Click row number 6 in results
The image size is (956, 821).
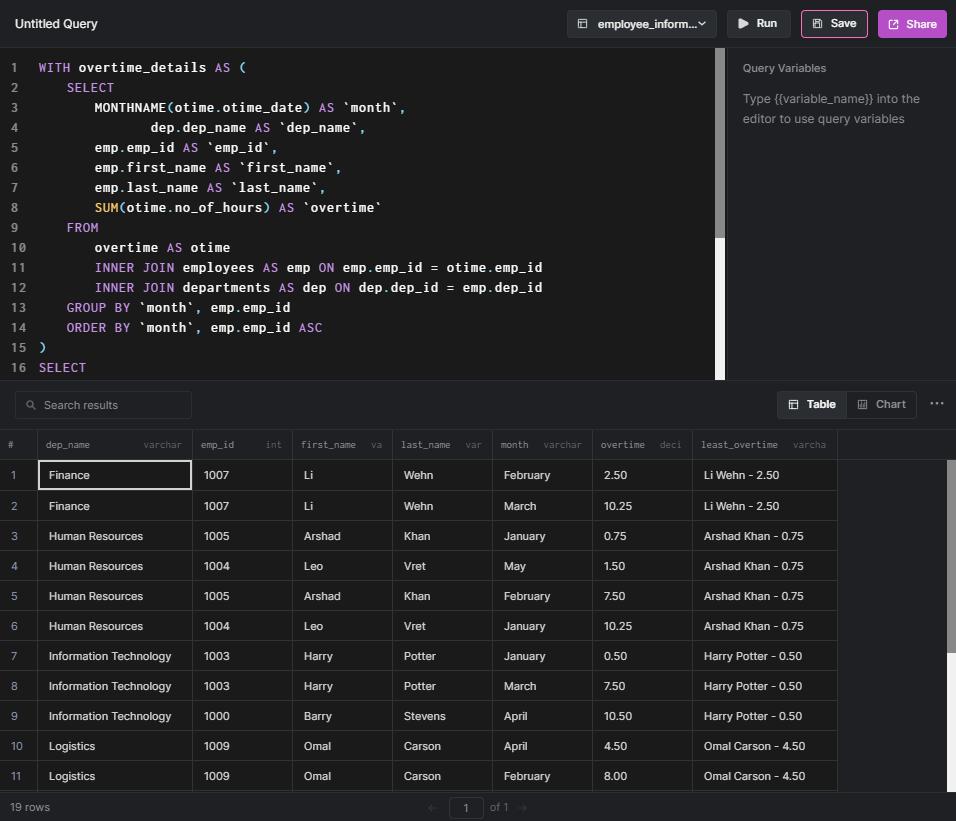click(x=14, y=626)
